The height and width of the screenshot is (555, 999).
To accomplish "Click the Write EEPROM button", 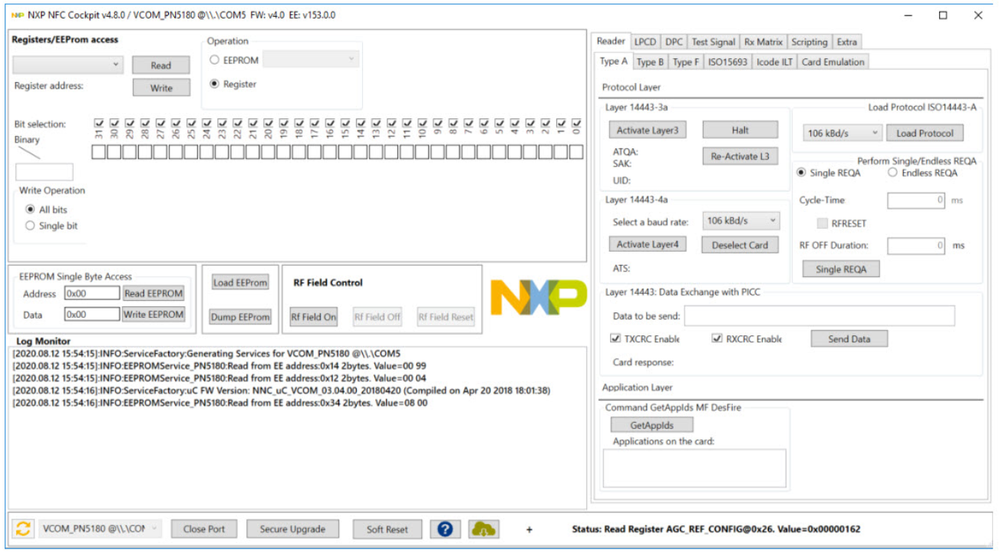I will coord(154,314).
